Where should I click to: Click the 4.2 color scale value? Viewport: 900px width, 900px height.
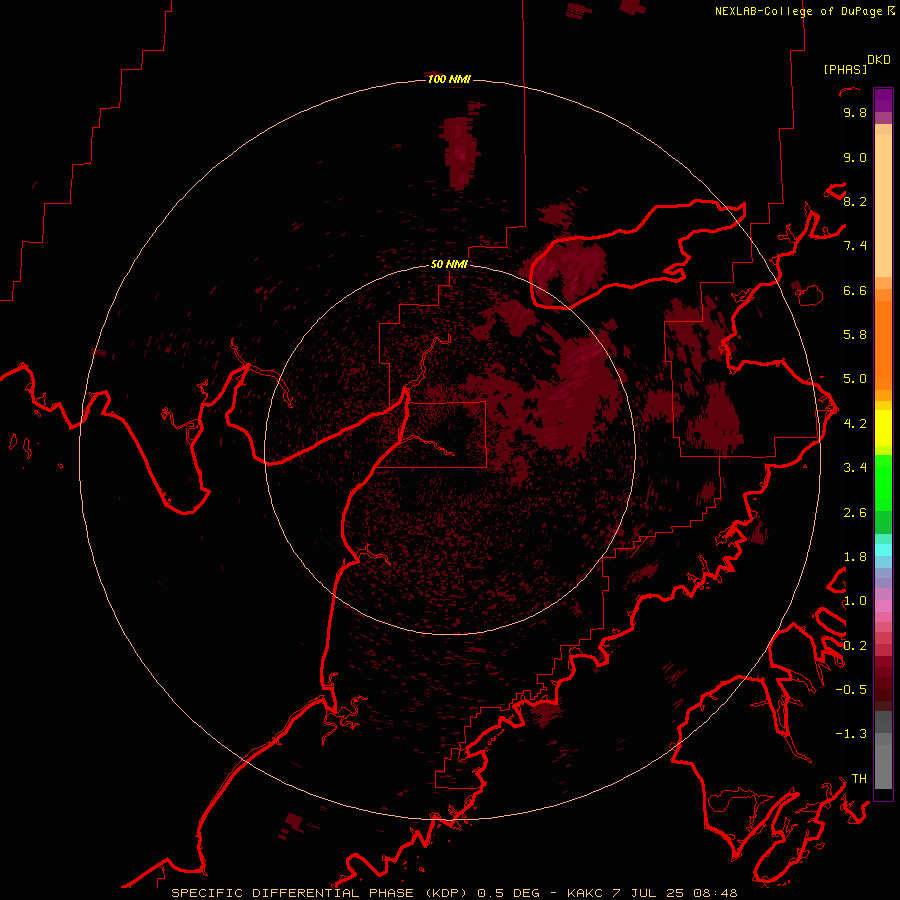[855, 424]
